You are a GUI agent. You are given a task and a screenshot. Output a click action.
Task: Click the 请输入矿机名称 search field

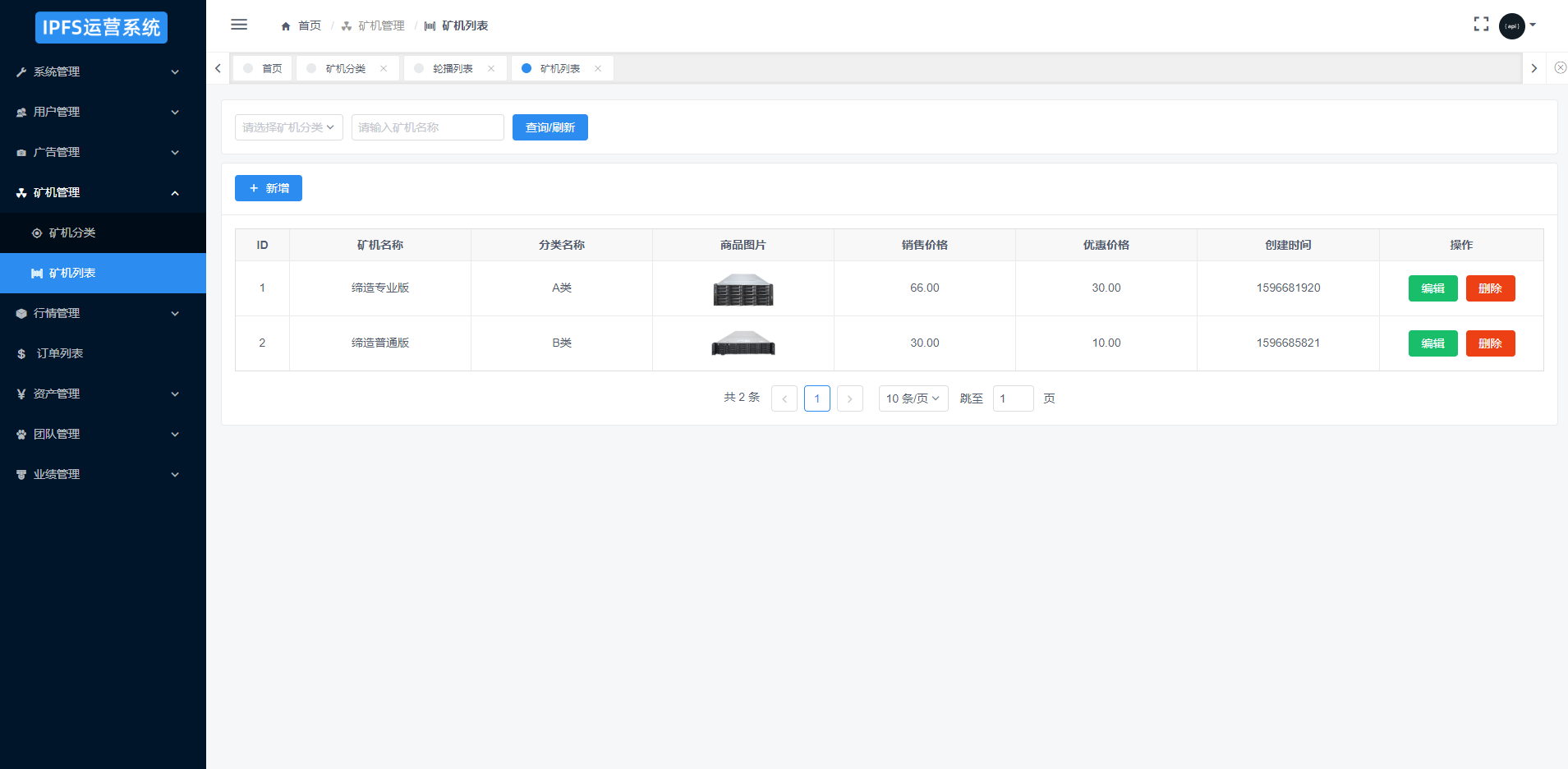[427, 127]
